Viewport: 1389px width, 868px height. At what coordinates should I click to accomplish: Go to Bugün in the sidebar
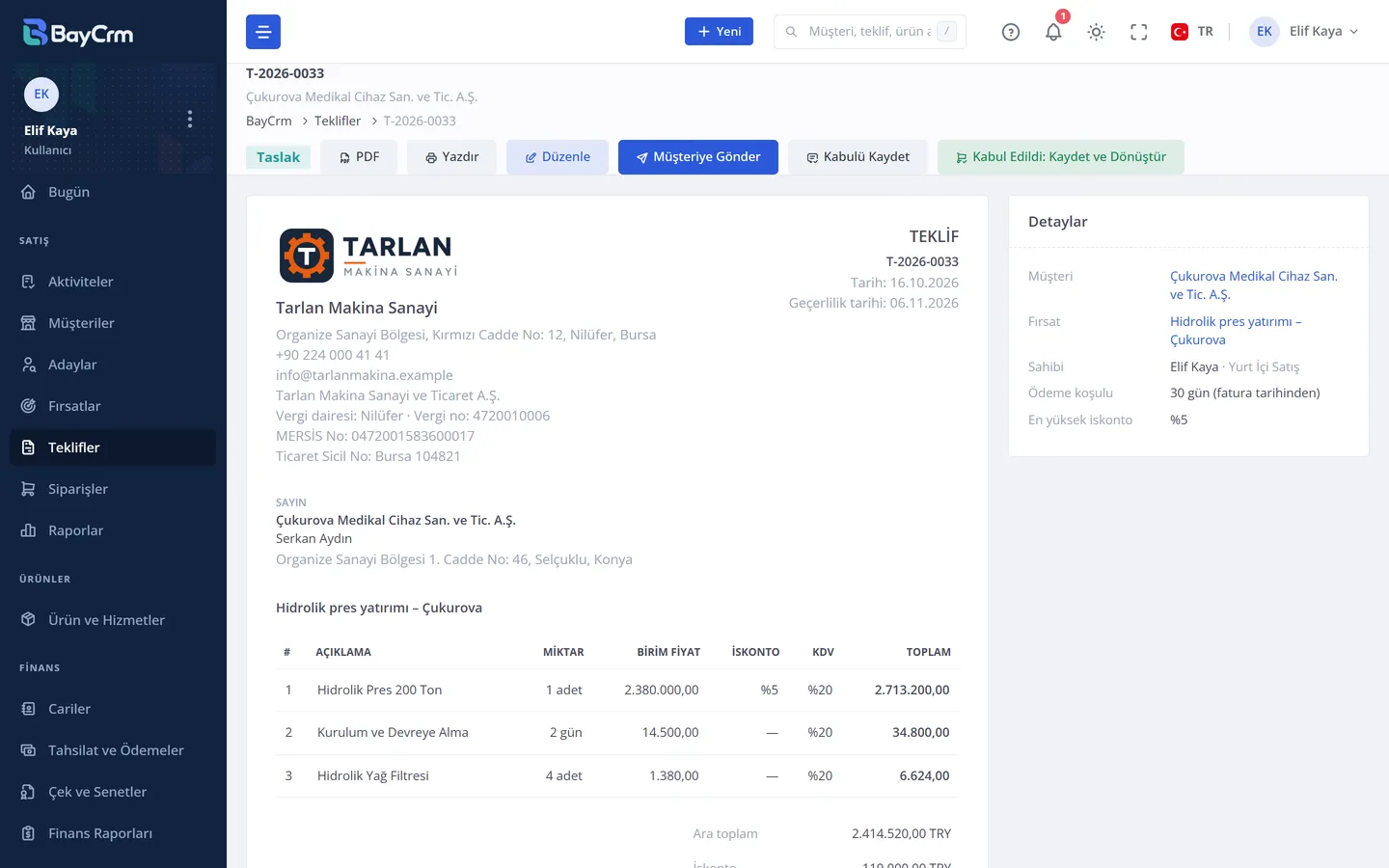tap(113, 192)
